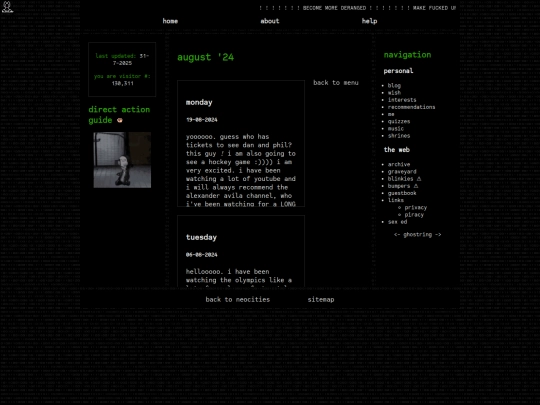Screen dimensions: 540x405
Task: Open the me link in navigation
Action: pyautogui.click(x=391, y=114)
